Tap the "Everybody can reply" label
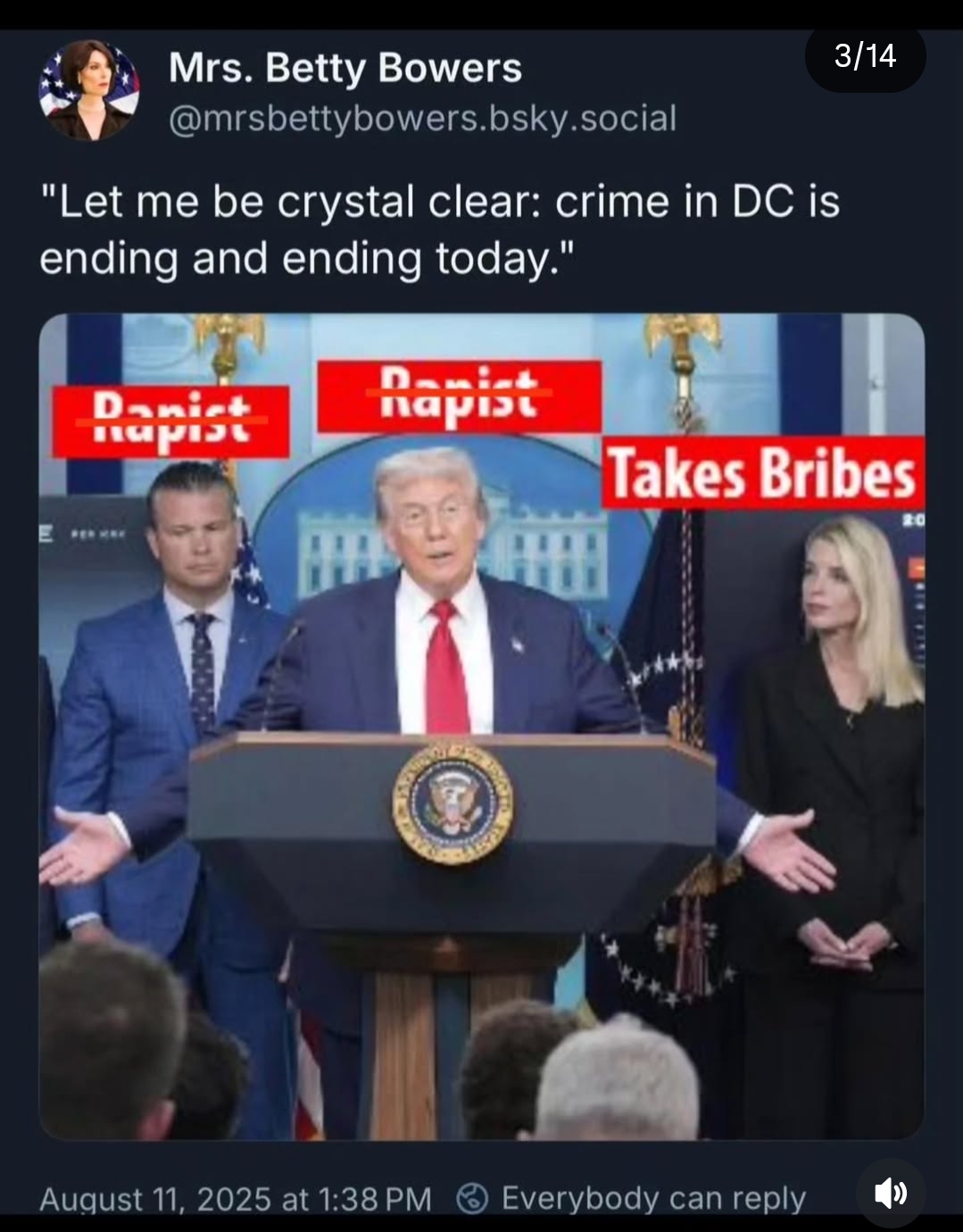 653,1198
